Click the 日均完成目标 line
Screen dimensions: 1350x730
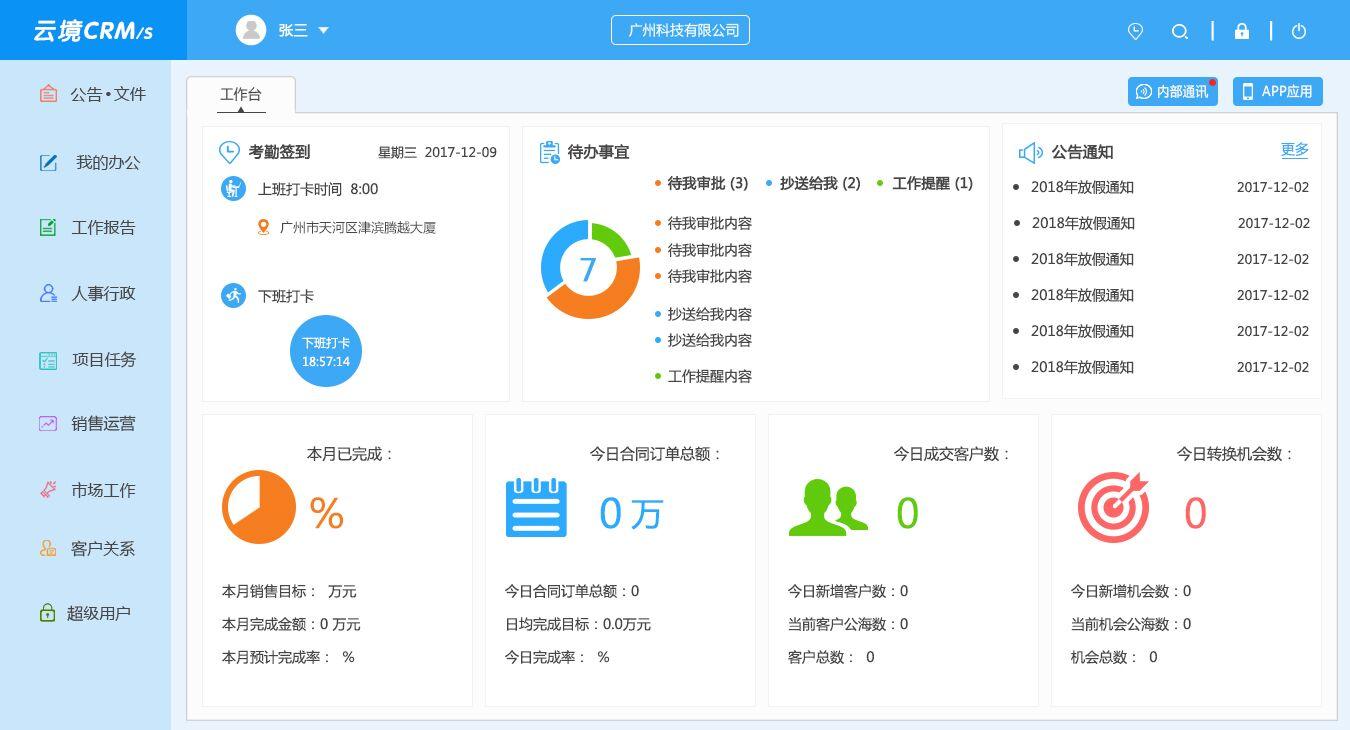pyautogui.click(x=578, y=624)
